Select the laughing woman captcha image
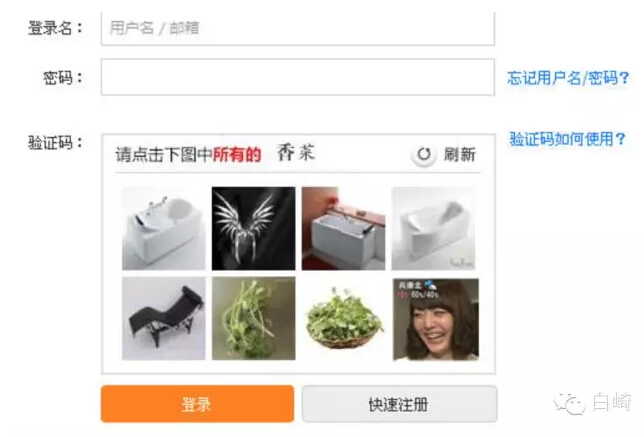This screenshot has height=437, width=644. point(436,320)
